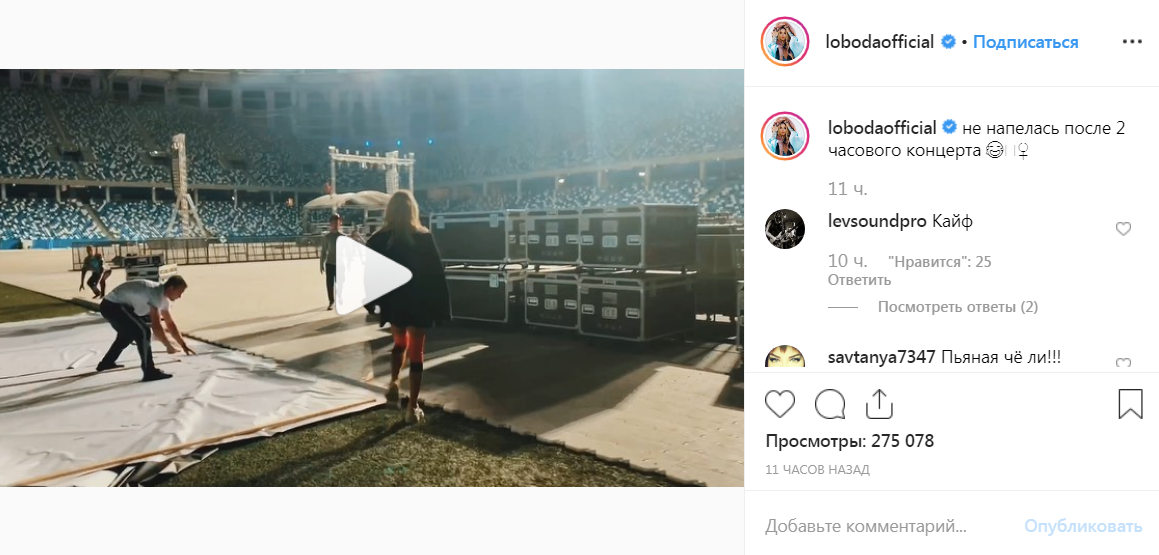Expand replies under levsoundpro comment
Screen dimensions: 1159x555
coord(957,307)
